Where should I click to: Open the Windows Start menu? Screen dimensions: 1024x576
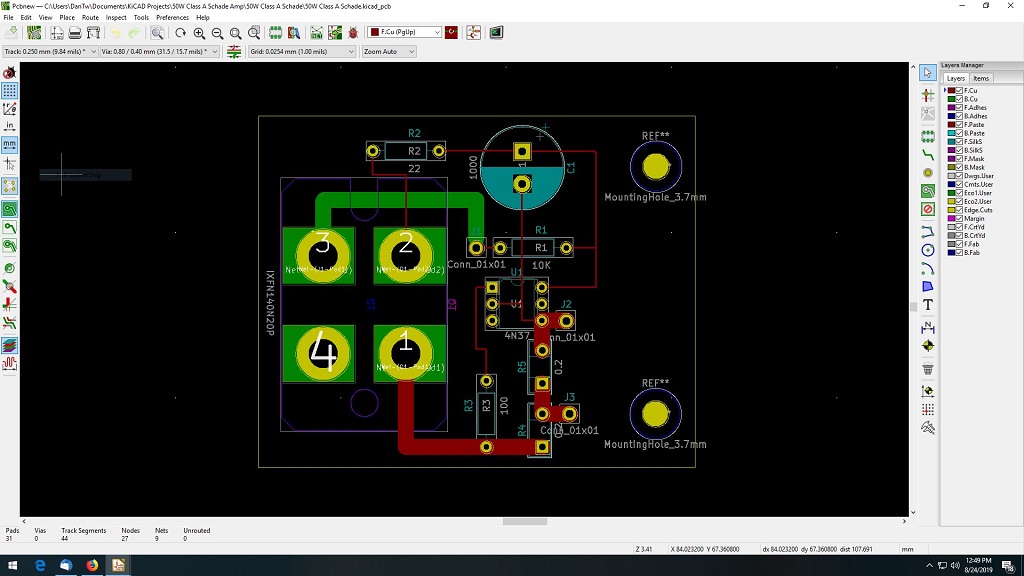tap(12, 566)
